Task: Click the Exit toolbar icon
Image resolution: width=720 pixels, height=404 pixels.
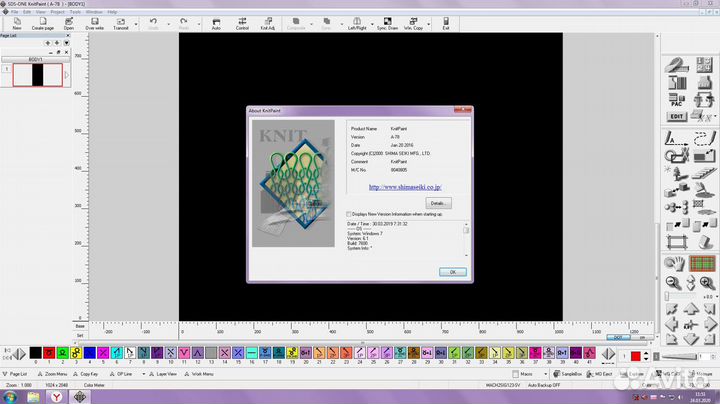Action: click(x=446, y=24)
